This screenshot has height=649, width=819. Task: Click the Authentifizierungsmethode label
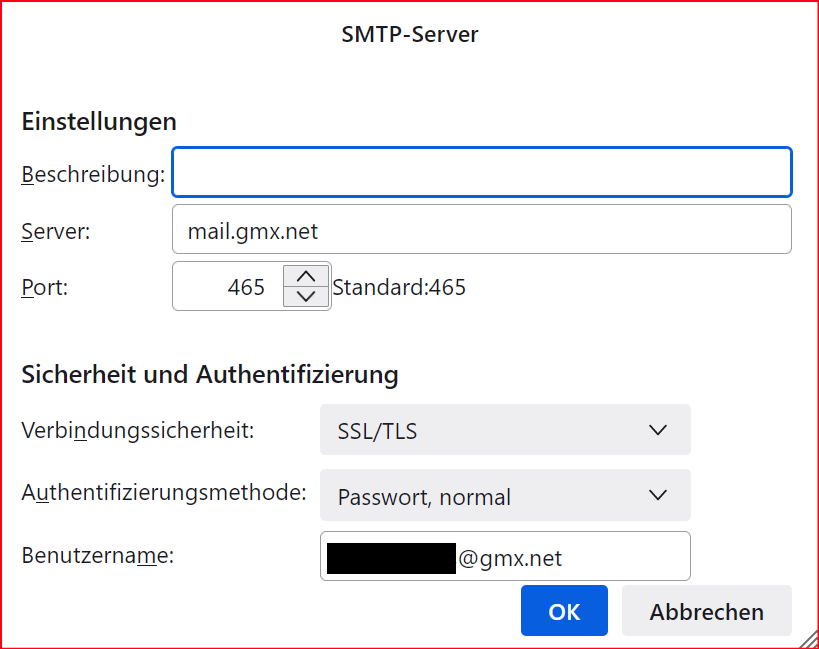coord(163,493)
